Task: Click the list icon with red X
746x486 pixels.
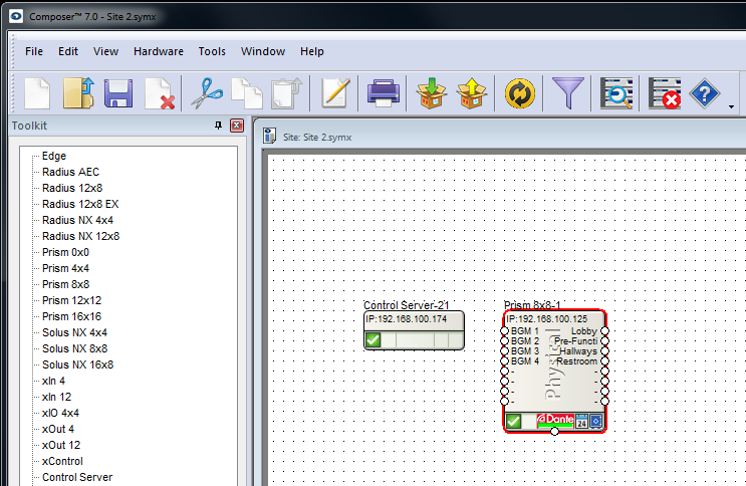Action: click(665, 93)
